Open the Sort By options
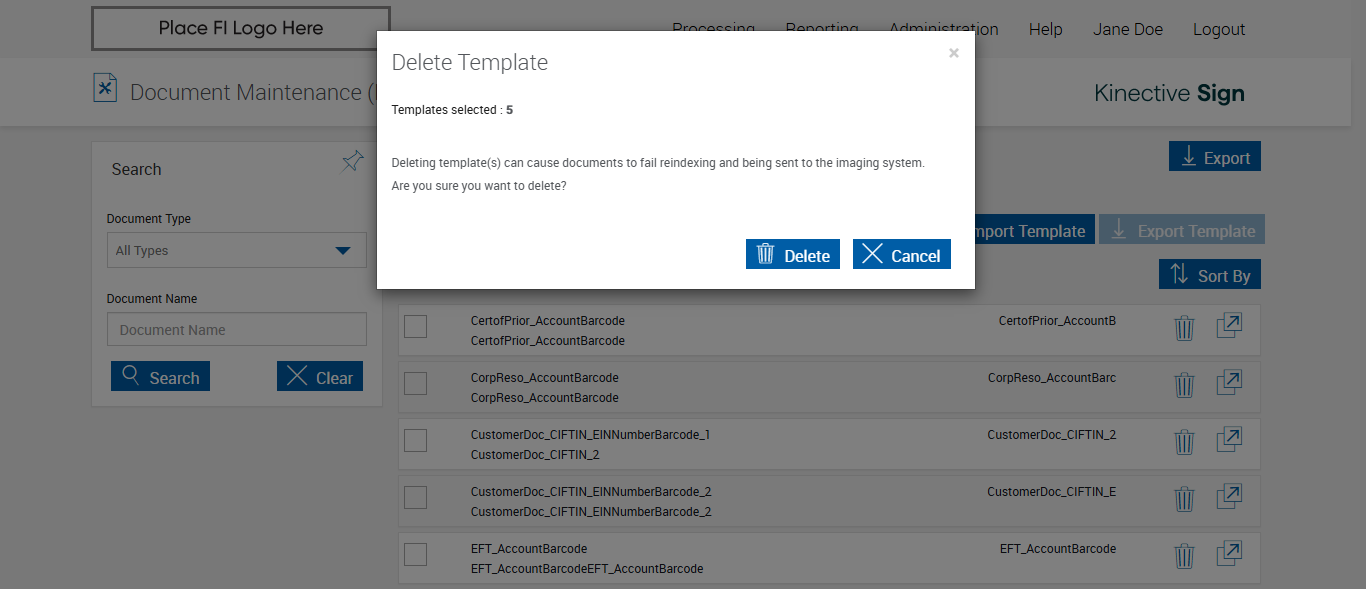The image size is (1366, 589). 1210,275
